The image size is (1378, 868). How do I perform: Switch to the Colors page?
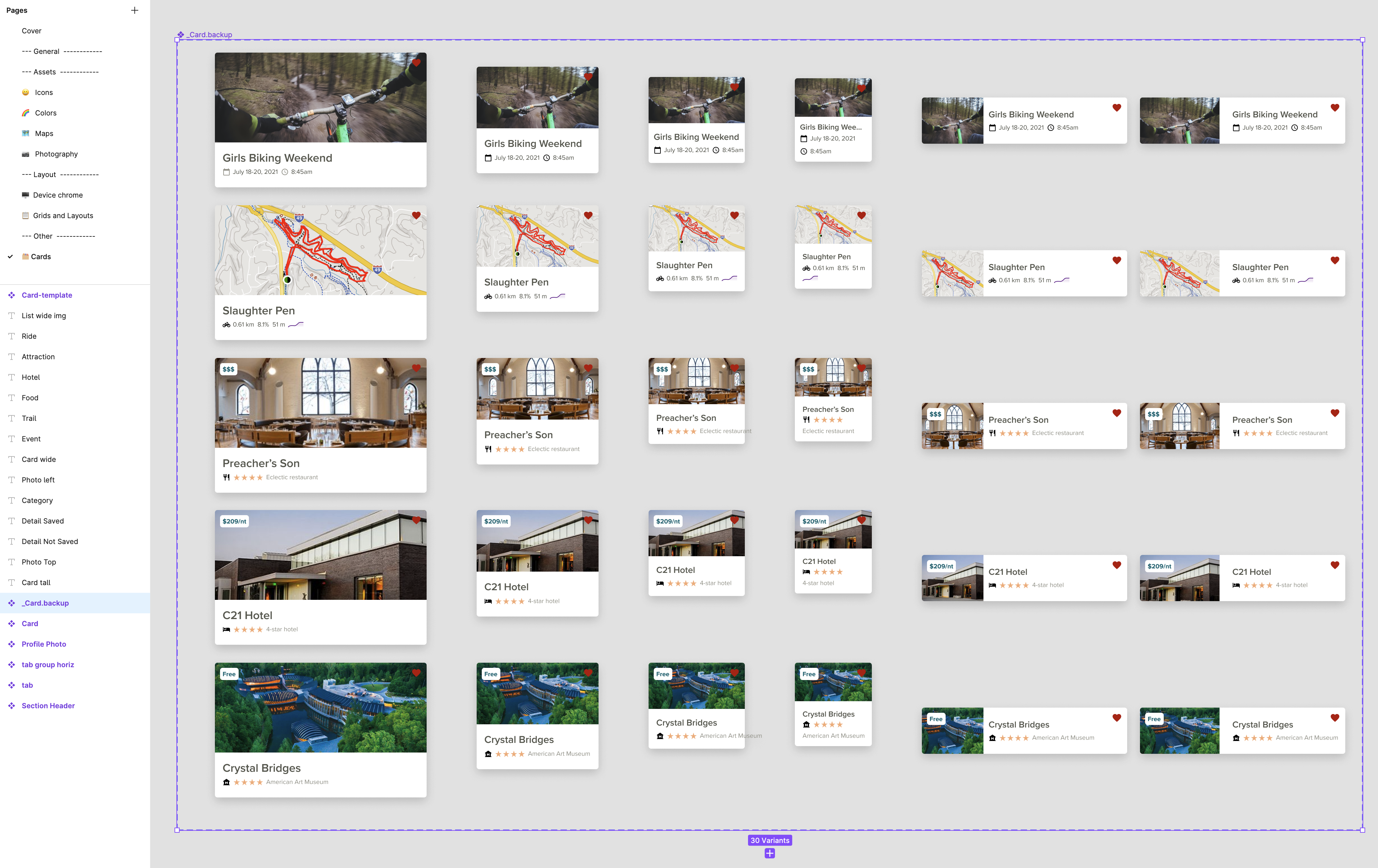45,113
